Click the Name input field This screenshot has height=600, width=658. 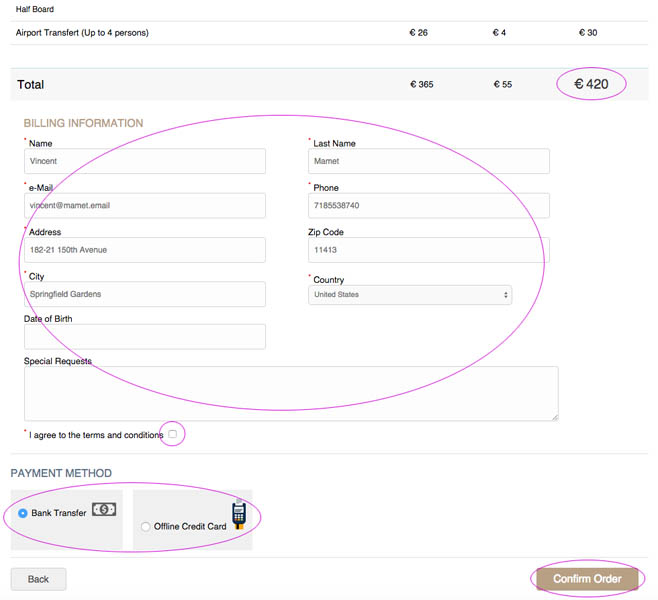[x=145, y=161]
